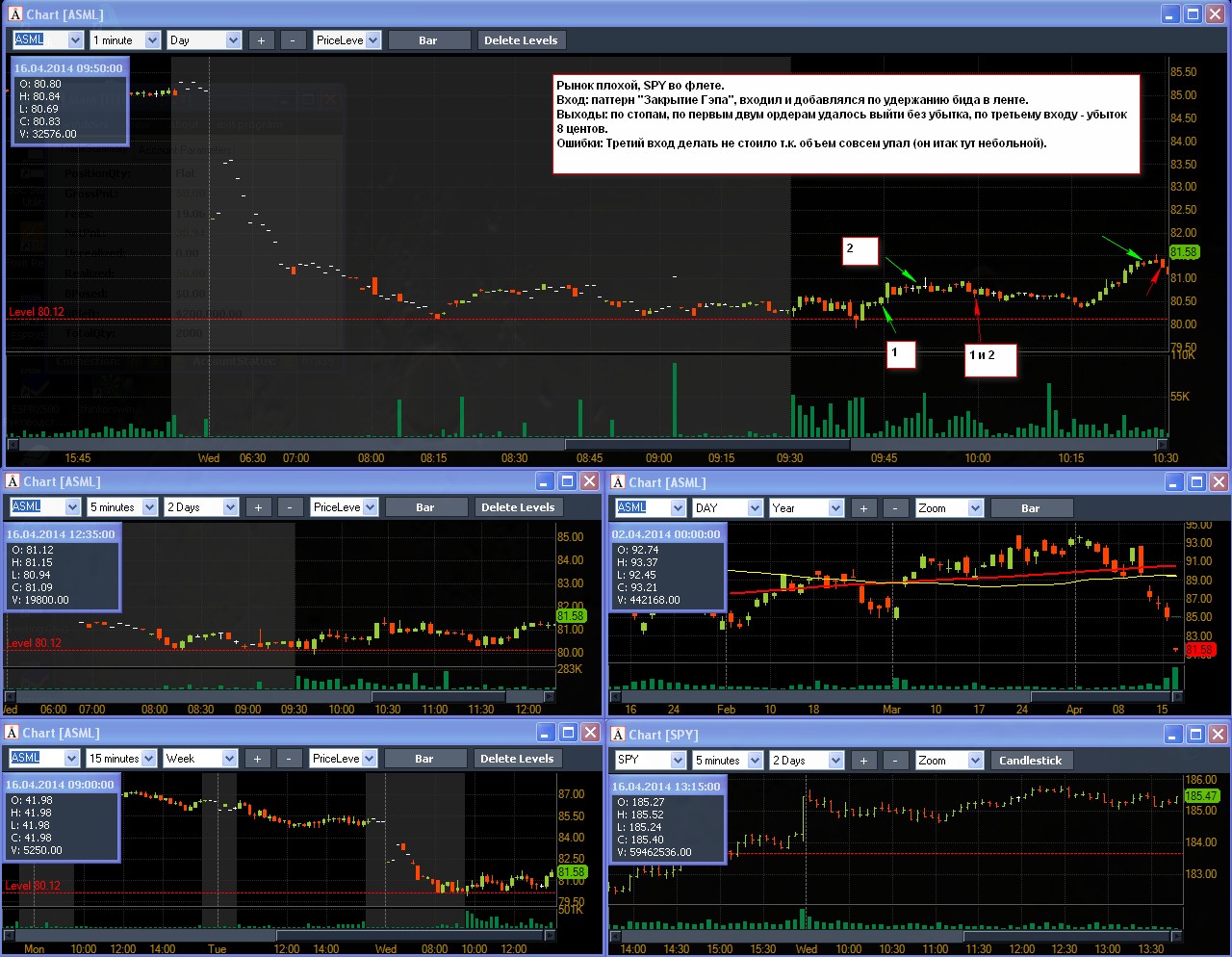Click the Candlestick button in SPY chart
The width and height of the screenshot is (1232, 957).
pos(1031,761)
